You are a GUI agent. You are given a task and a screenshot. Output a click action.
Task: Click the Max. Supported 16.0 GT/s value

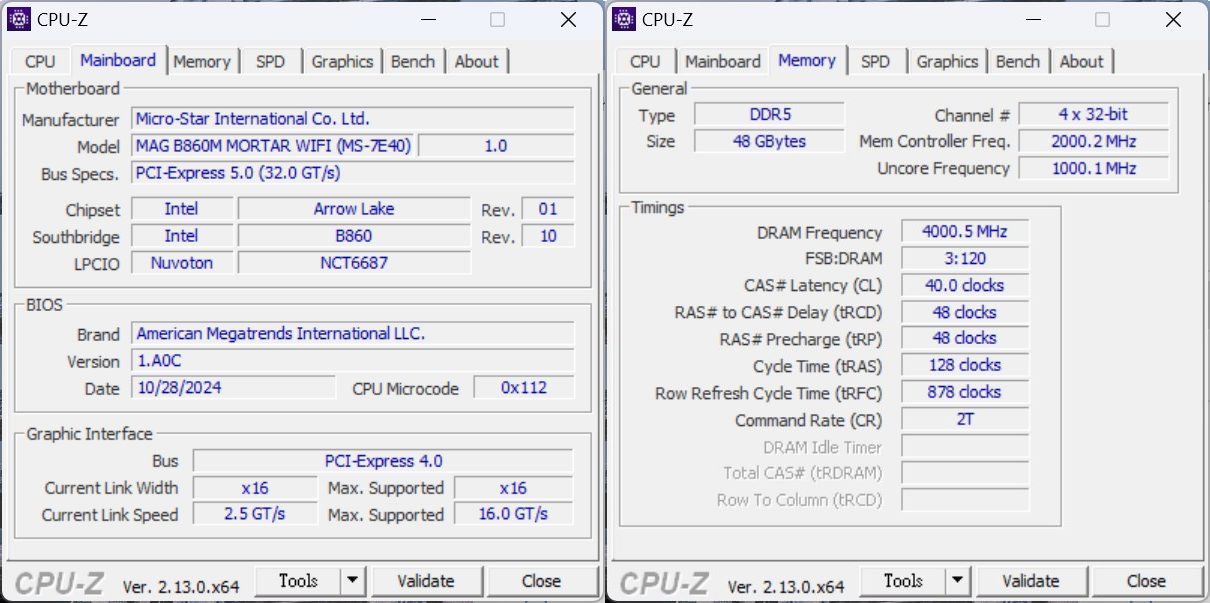[x=514, y=514]
